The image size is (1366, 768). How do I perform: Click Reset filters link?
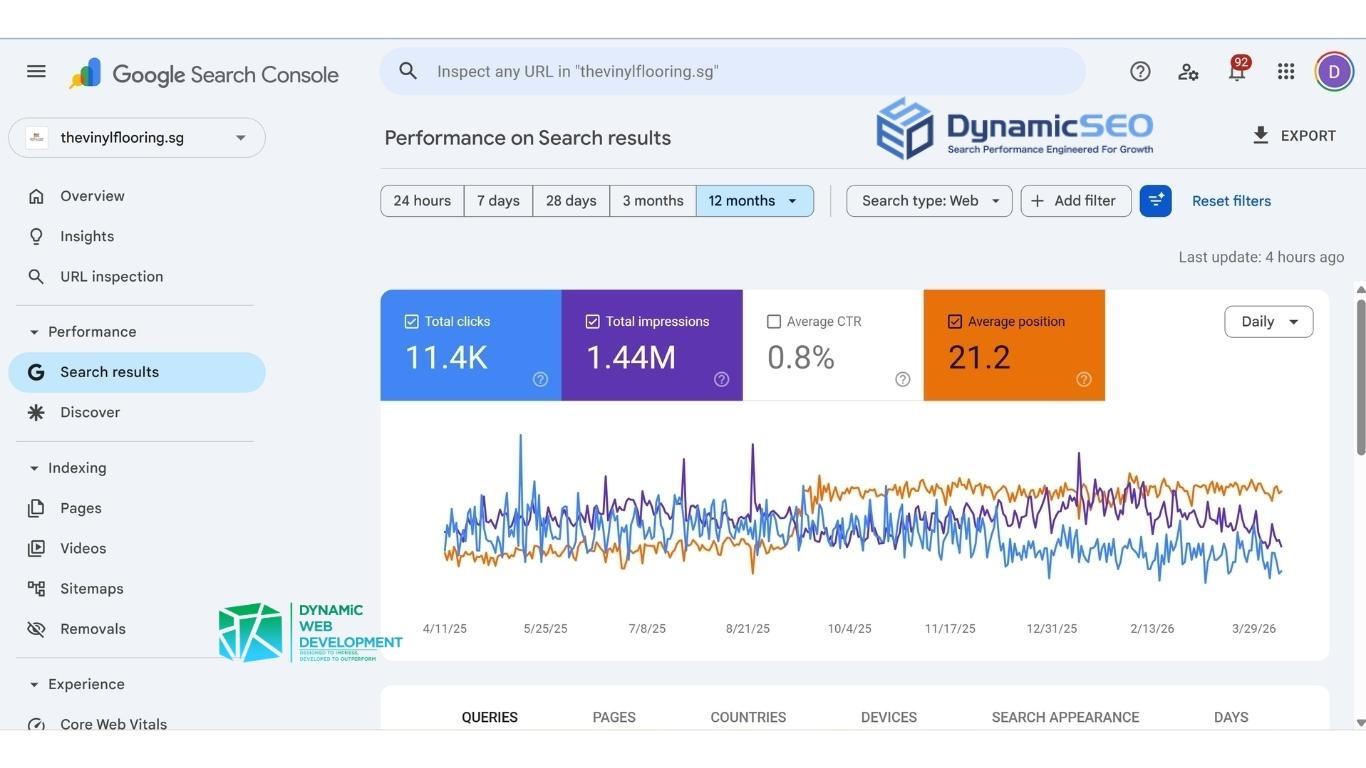pos(1231,201)
